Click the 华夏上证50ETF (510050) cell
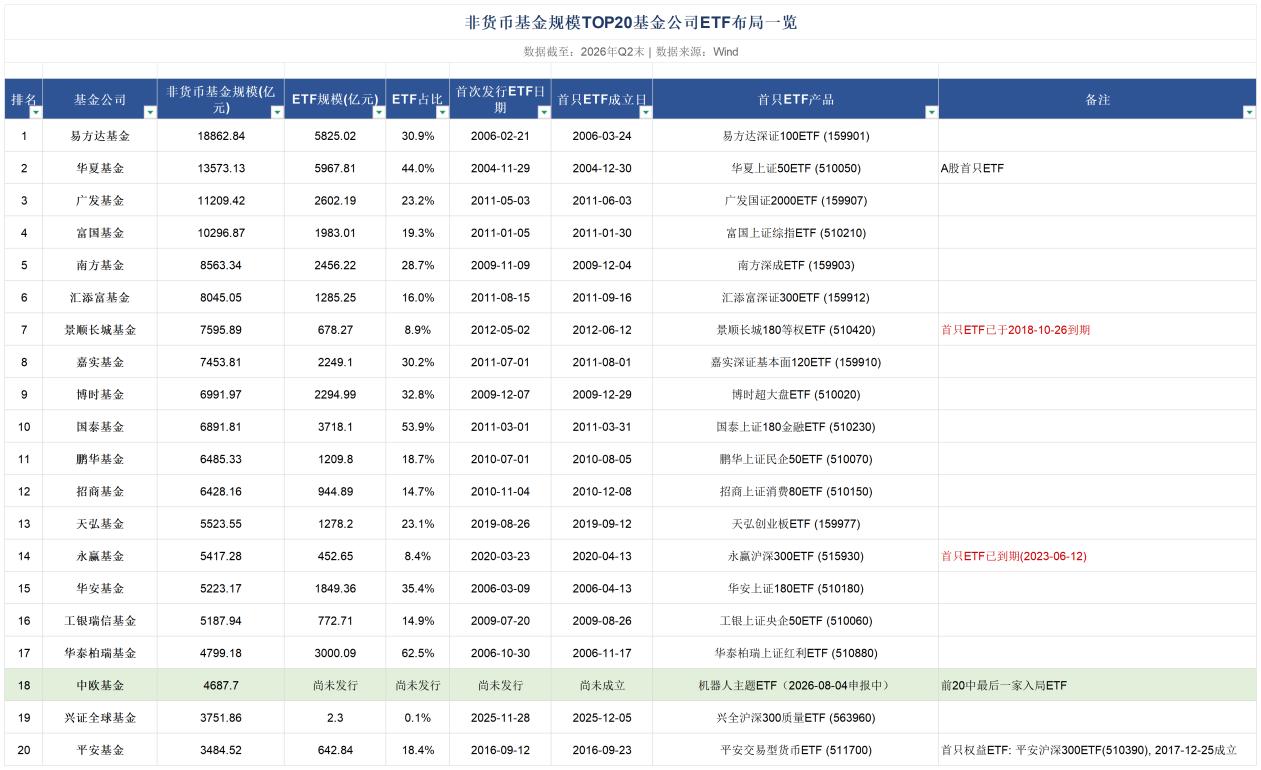 tap(795, 168)
